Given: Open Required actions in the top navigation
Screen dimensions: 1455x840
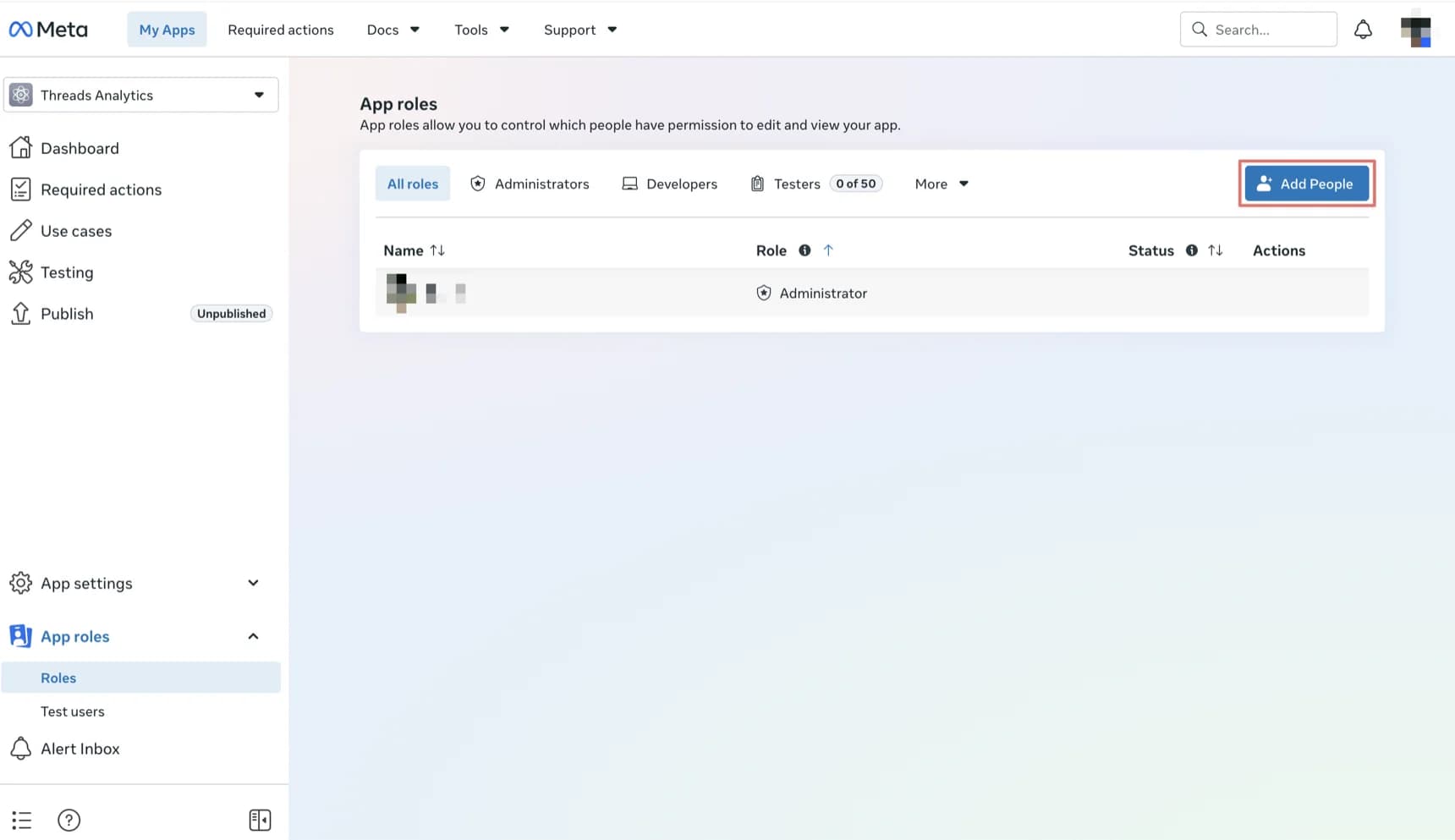Looking at the screenshot, I should [281, 30].
